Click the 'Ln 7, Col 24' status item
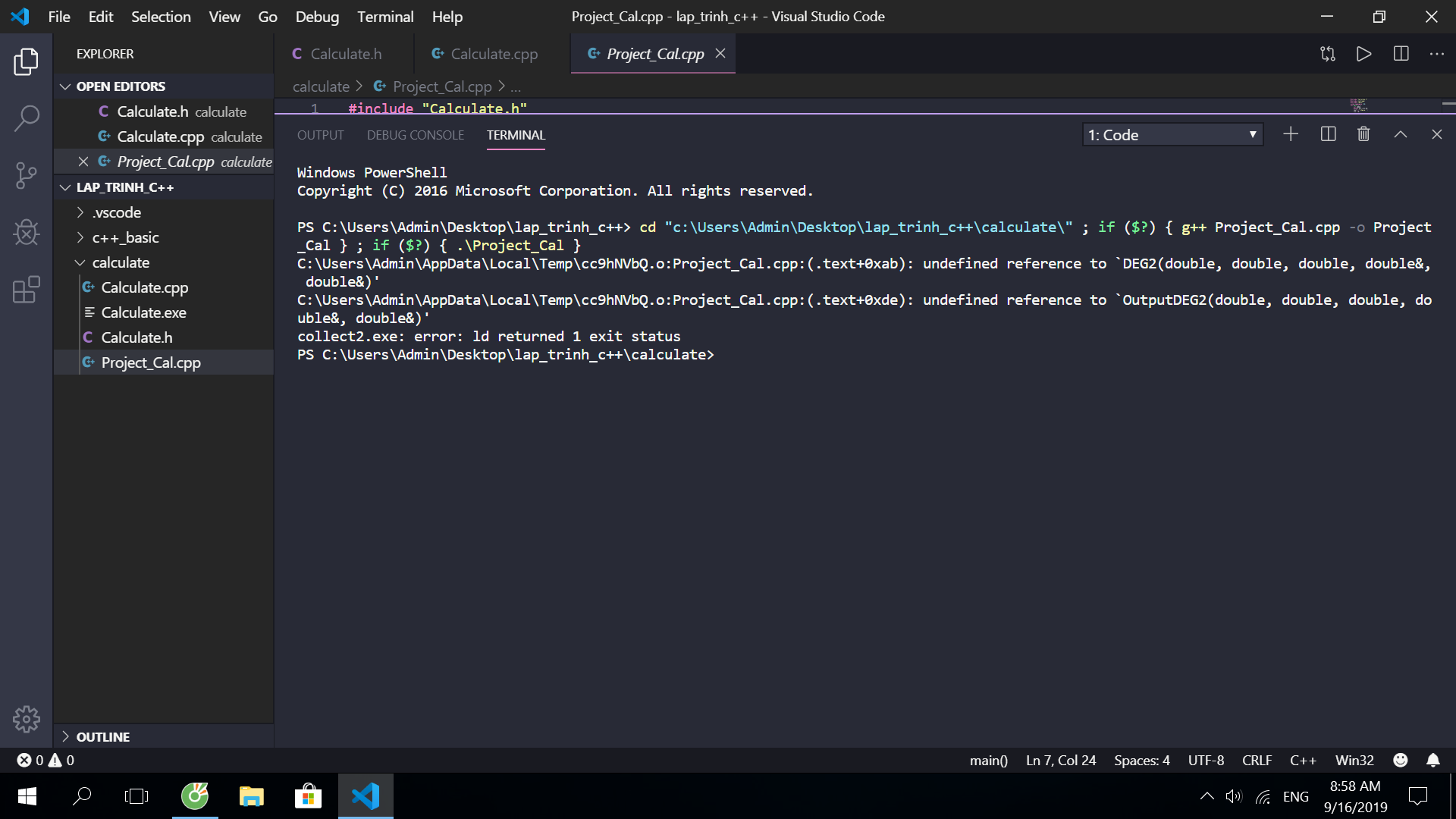The width and height of the screenshot is (1456, 819). [x=1061, y=760]
